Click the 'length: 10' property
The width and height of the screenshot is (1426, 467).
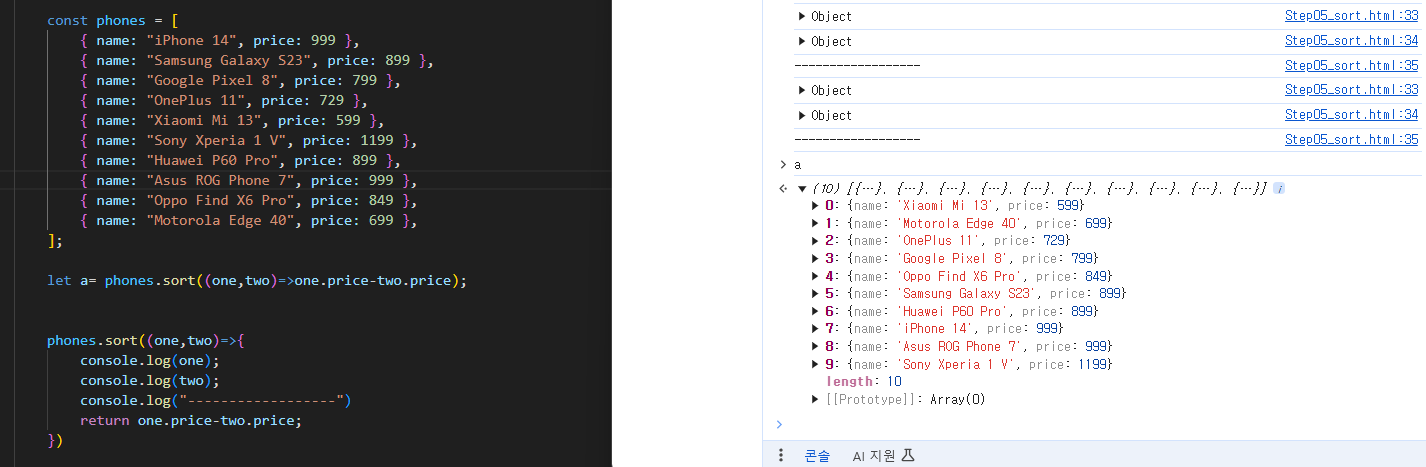point(863,382)
